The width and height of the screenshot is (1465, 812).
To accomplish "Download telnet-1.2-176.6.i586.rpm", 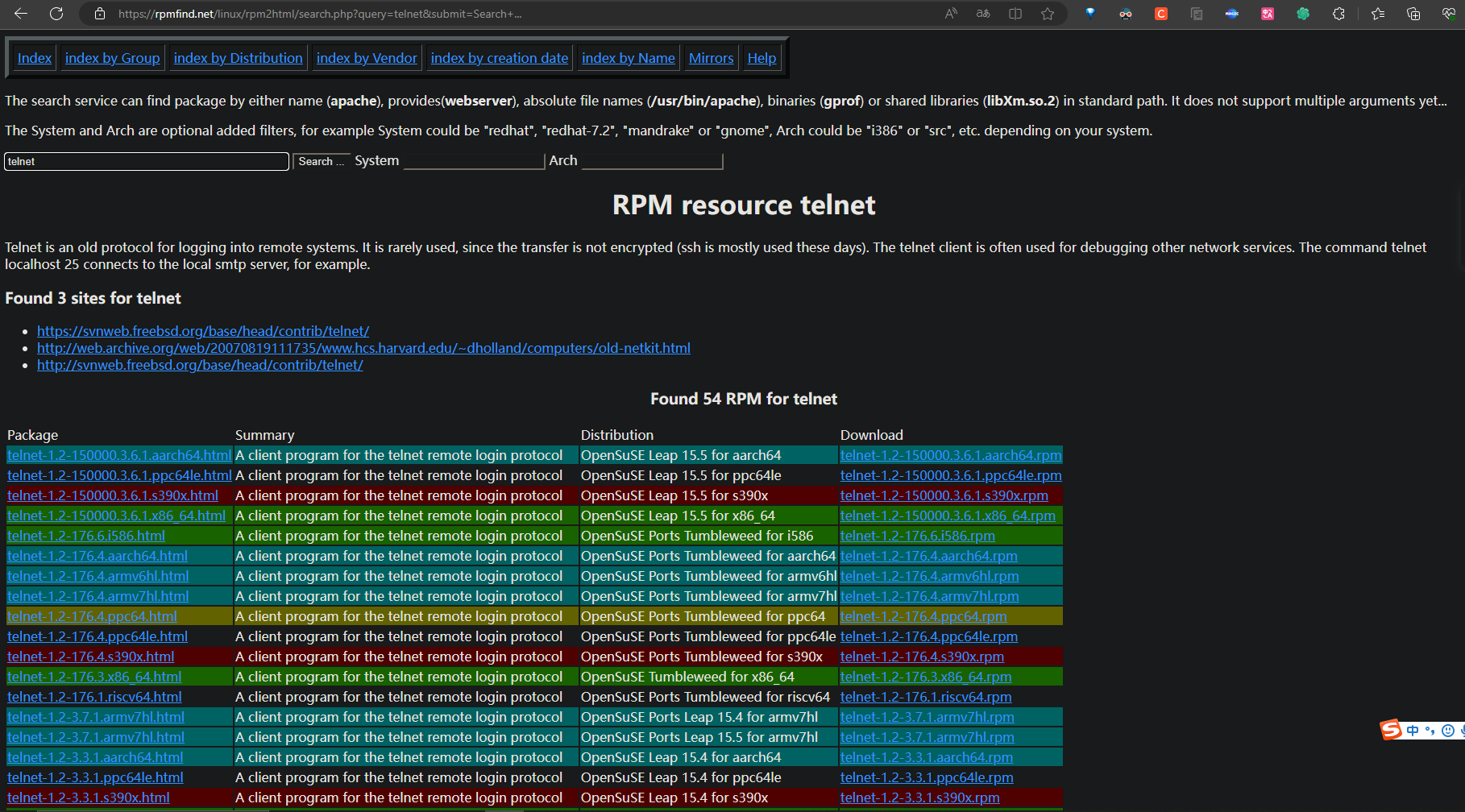I will coord(918,536).
